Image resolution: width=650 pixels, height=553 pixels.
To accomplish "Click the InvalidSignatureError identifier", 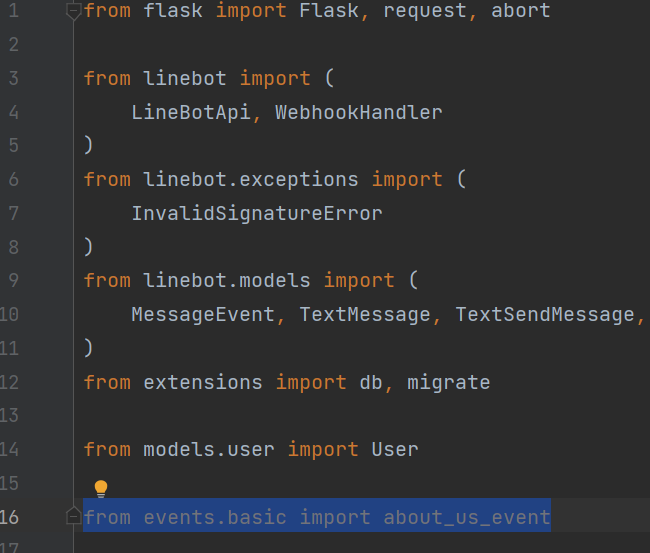I will tap(256, 213).
